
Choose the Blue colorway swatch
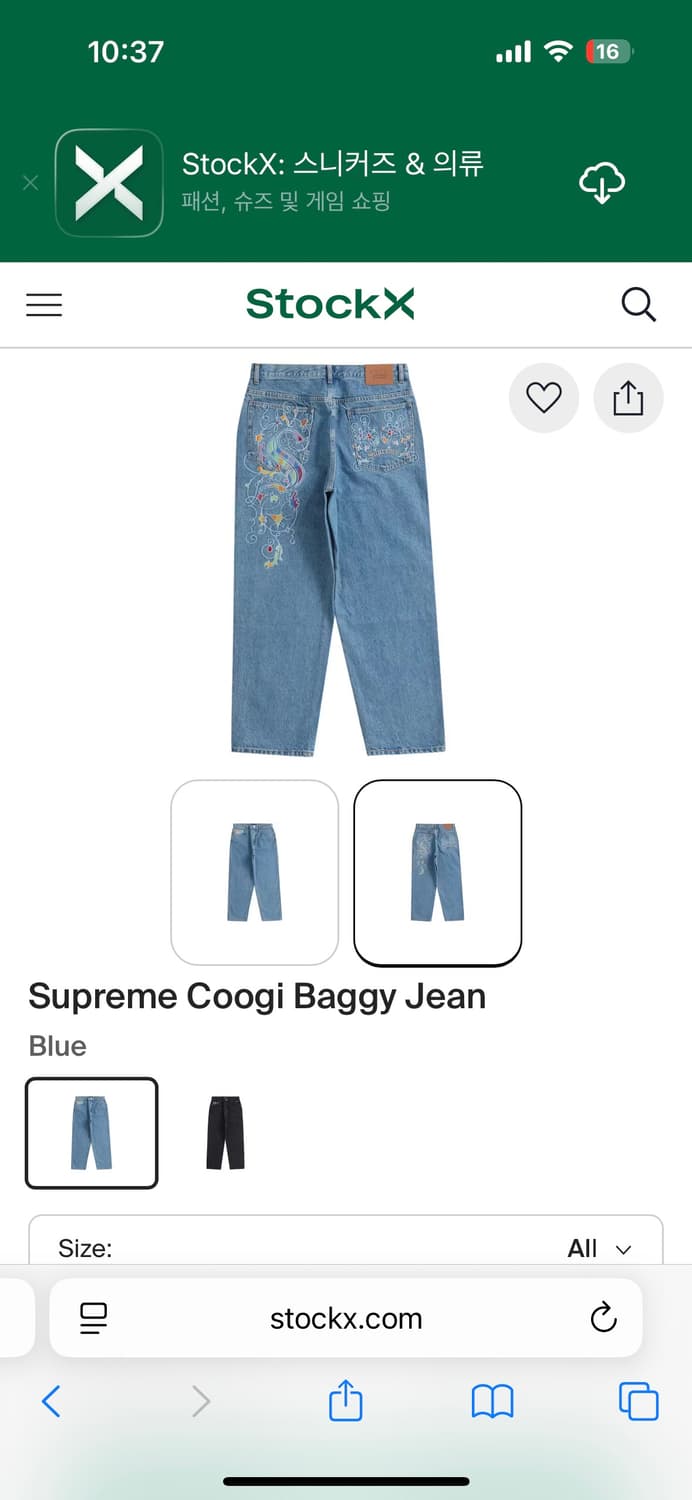point(92,1133)
